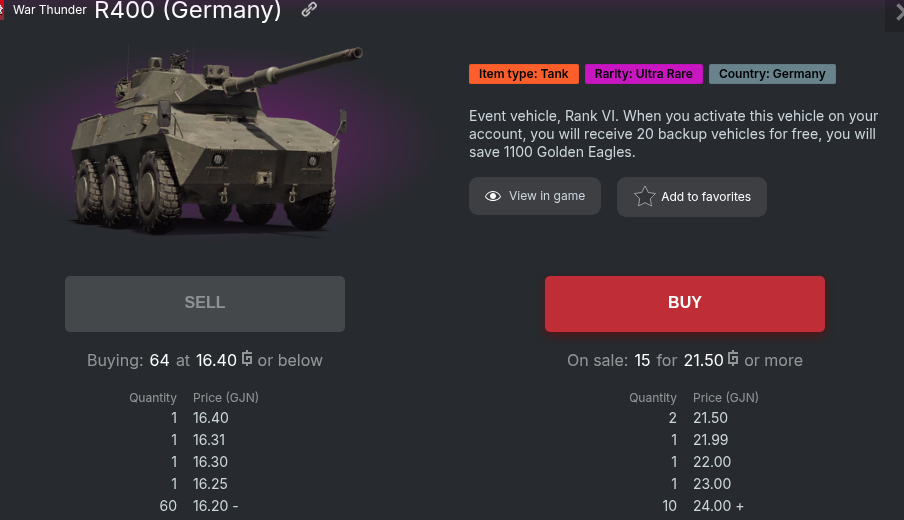904x520 pixels.
Task: Expand sell orders at the 24.00 row
Action: point(740,507)
